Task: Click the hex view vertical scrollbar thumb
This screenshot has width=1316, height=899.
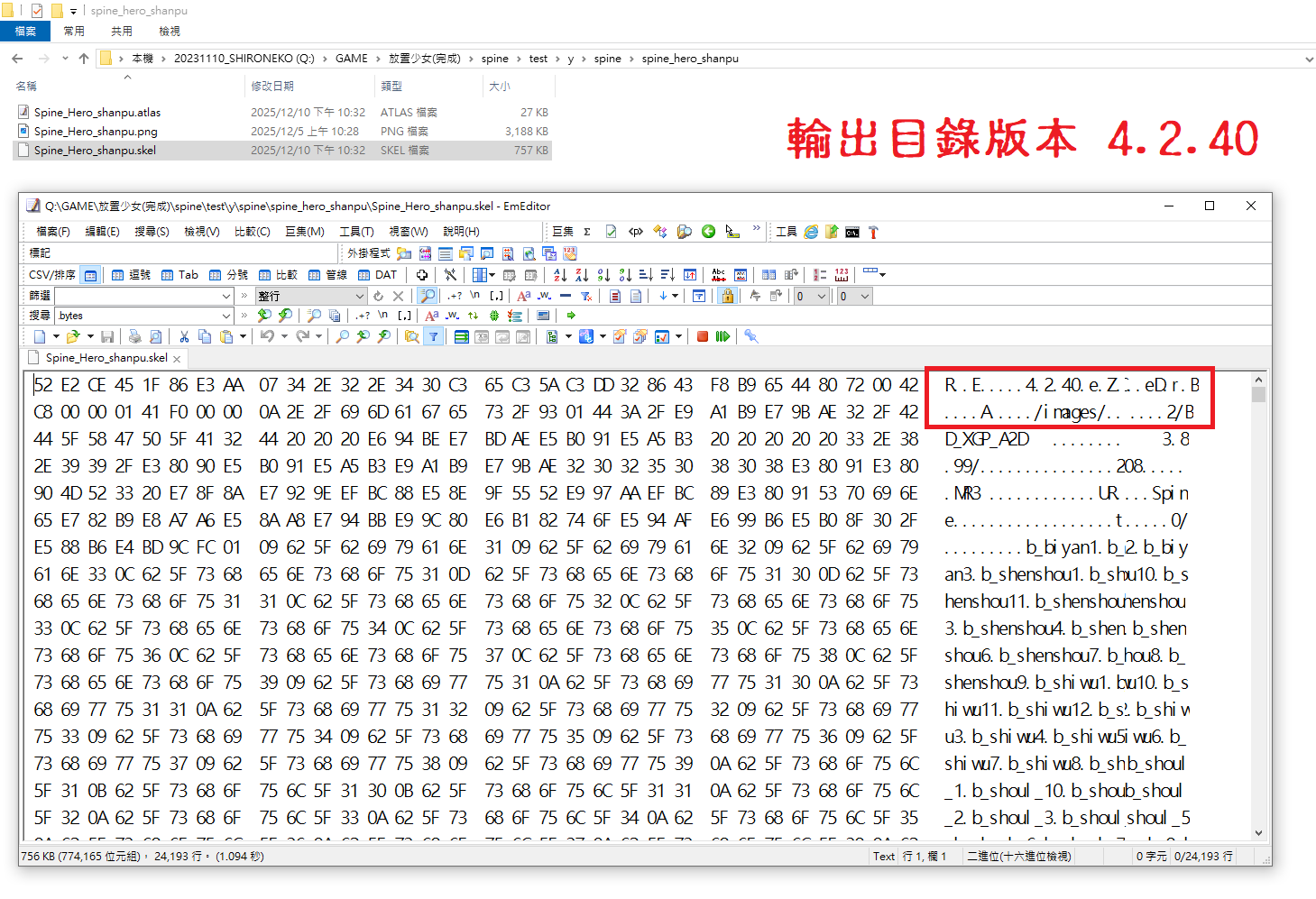Action: click(x=1258, y=393)
